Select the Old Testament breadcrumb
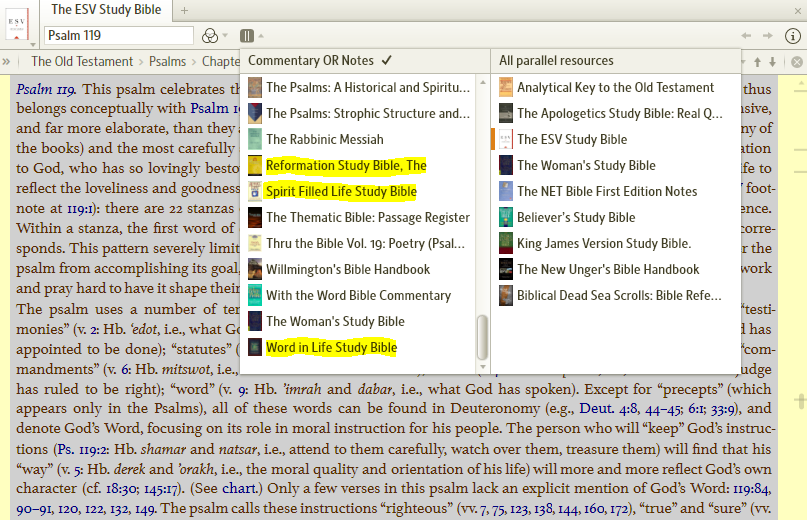Screen dimensions: 807x520 (82, 61)
